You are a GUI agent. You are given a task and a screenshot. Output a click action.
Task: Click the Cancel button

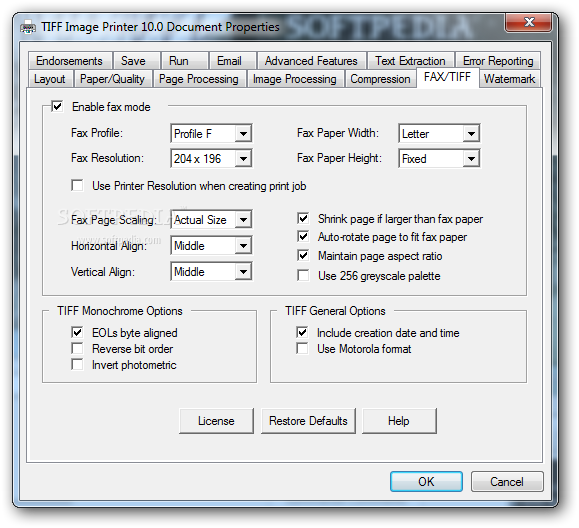pos(507,481)
